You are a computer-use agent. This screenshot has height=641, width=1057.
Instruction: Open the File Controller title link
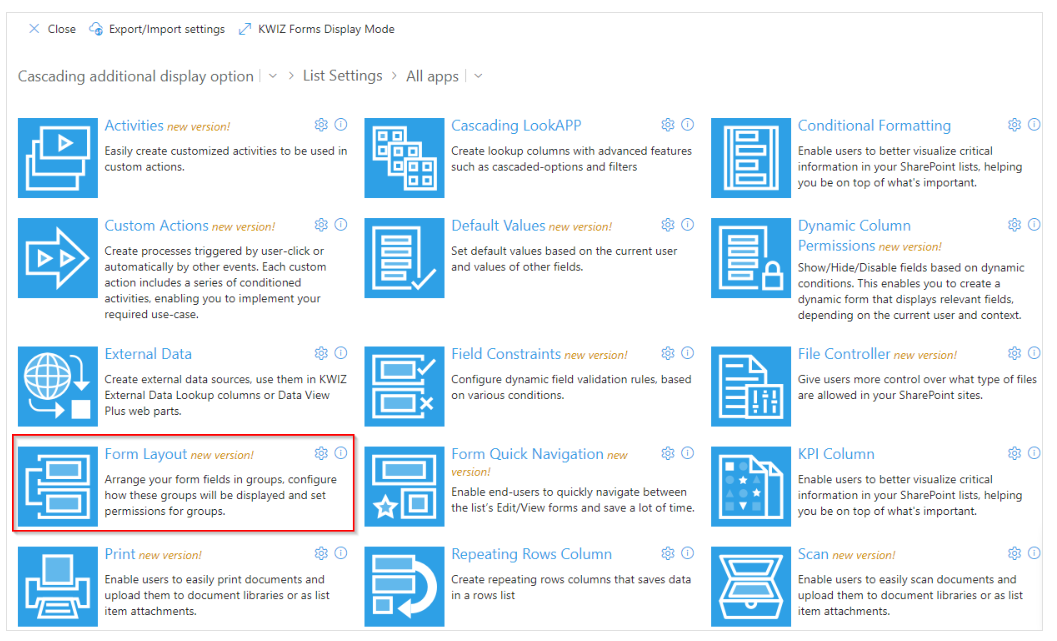pos(844,354)
